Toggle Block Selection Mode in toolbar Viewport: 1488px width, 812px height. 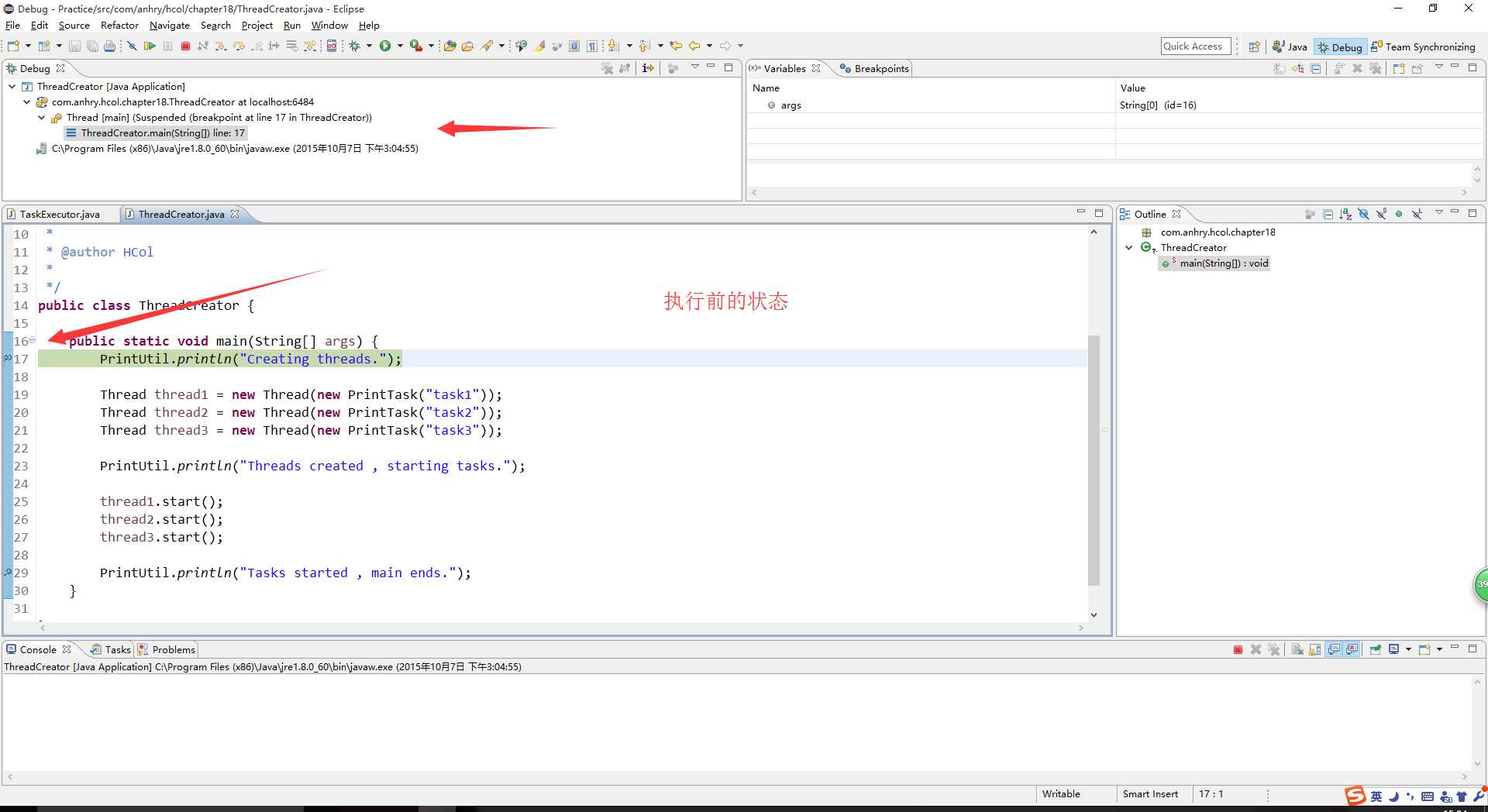pyautogui.click(x=574, y=46)
